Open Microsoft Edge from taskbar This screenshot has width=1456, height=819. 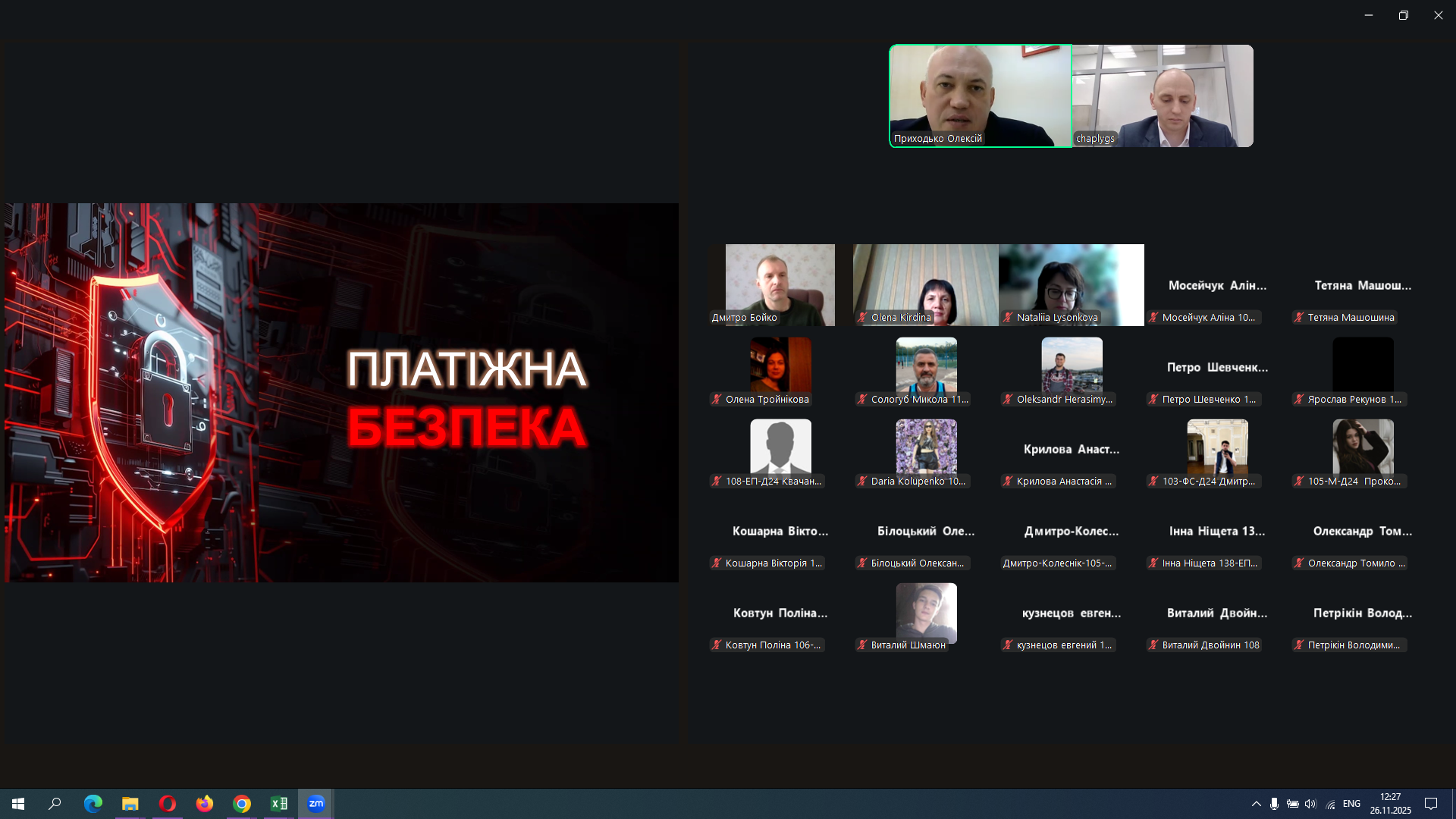[x=93, y=804]
